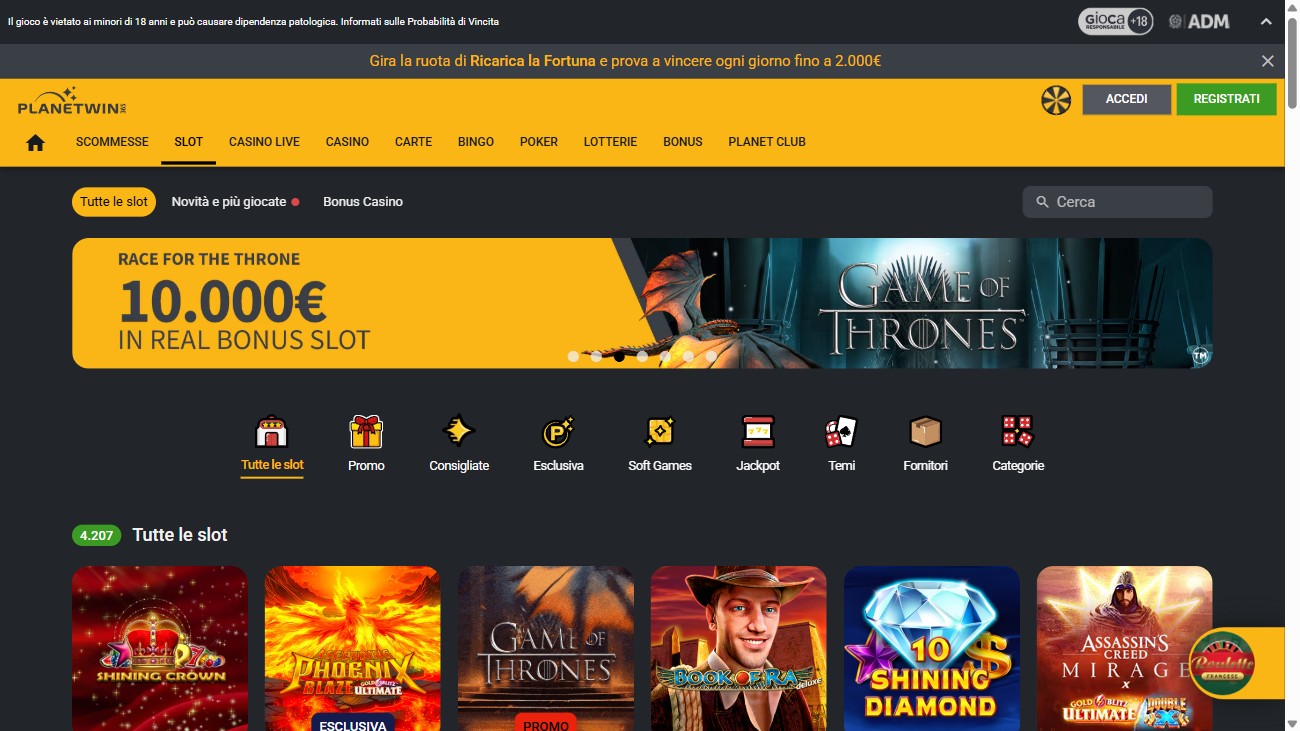Open the Consigliate star icon

pyautogui.click(x=459, y=431)
